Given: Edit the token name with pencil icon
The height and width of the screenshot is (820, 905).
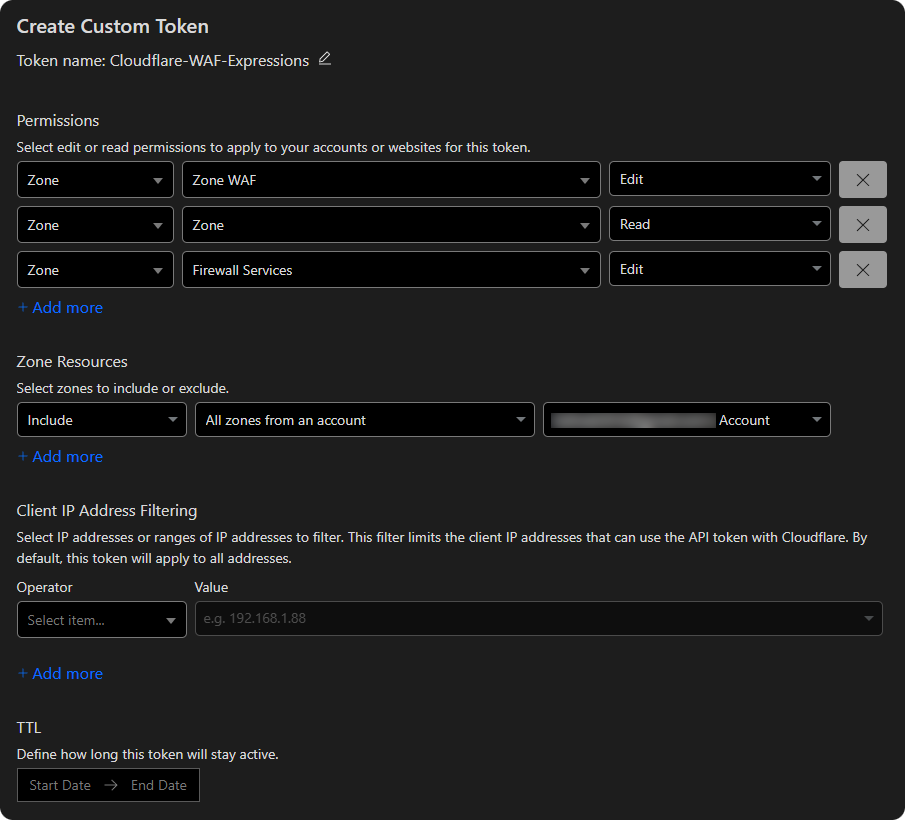Looking at the screenshot, I should click(324, 59).
